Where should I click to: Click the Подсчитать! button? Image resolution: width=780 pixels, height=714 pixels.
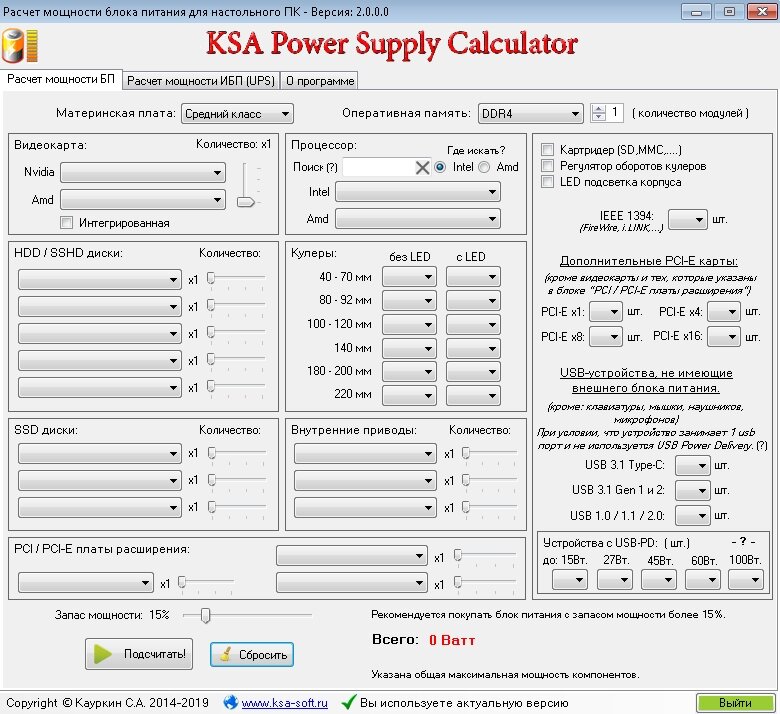click(x=139, y=654)
